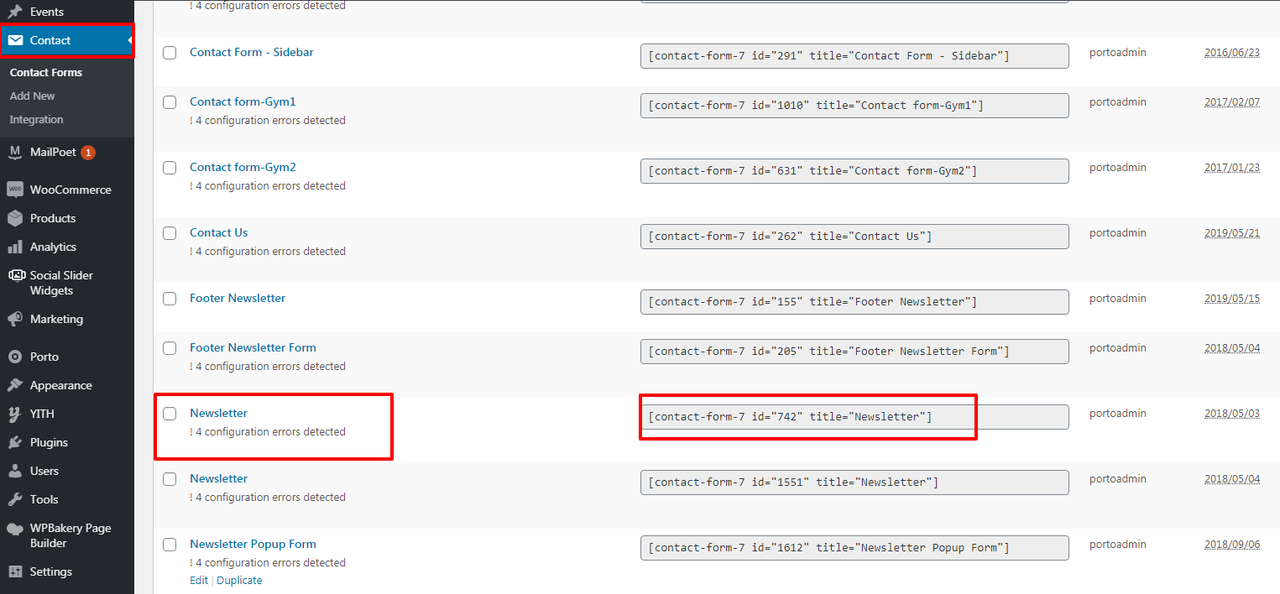The image size is (1280, 594).
Task: Open the Newsletter Popup Form link
Action: [253, 544]
